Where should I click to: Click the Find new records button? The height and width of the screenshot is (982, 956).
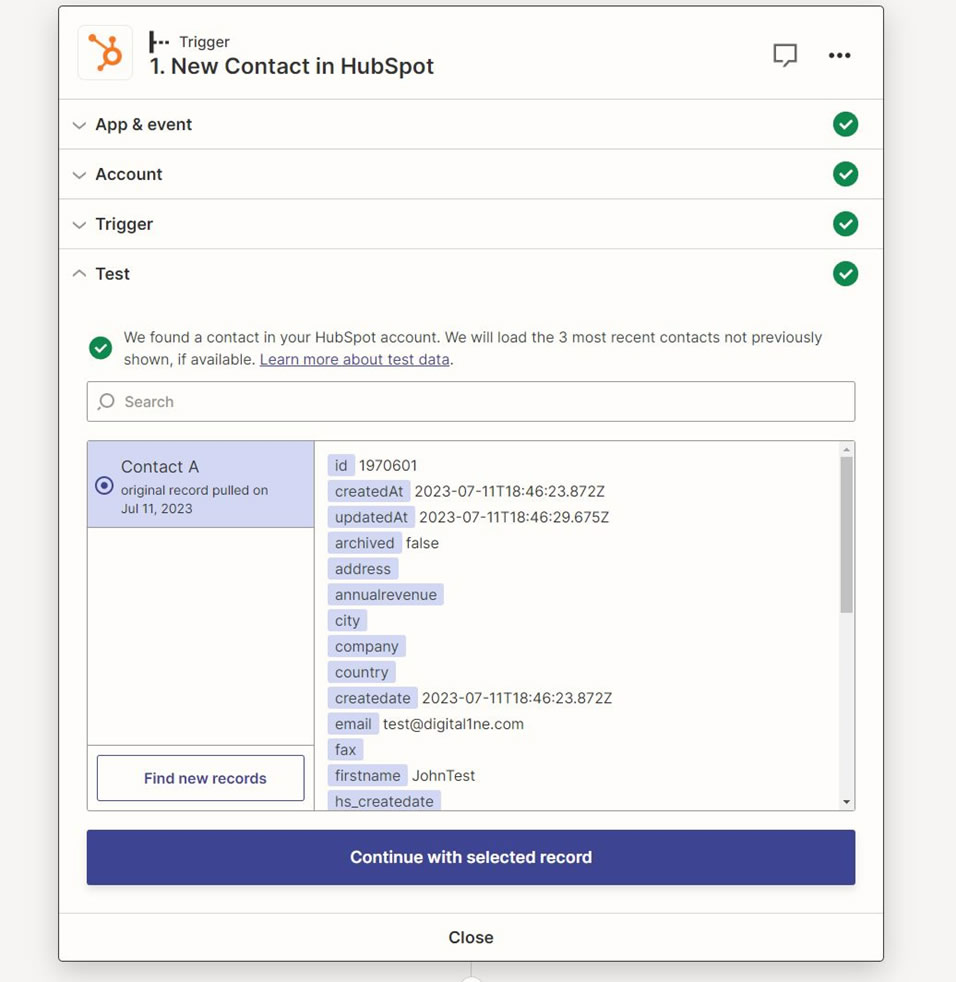tap(200, 778)
